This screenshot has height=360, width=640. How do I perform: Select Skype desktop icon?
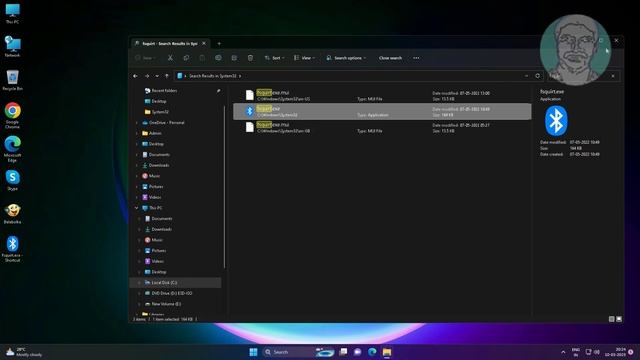coord(12,180)
